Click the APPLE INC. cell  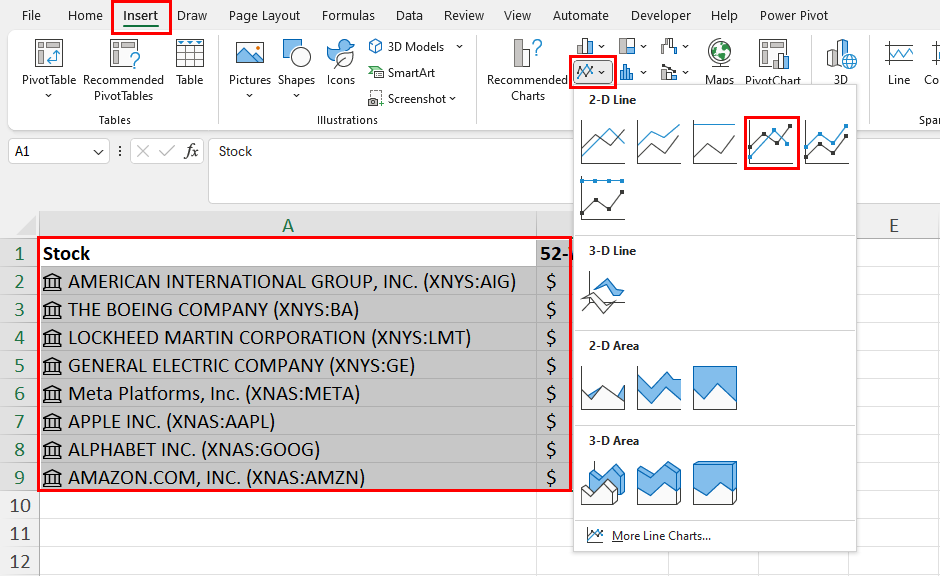point(288,421)
